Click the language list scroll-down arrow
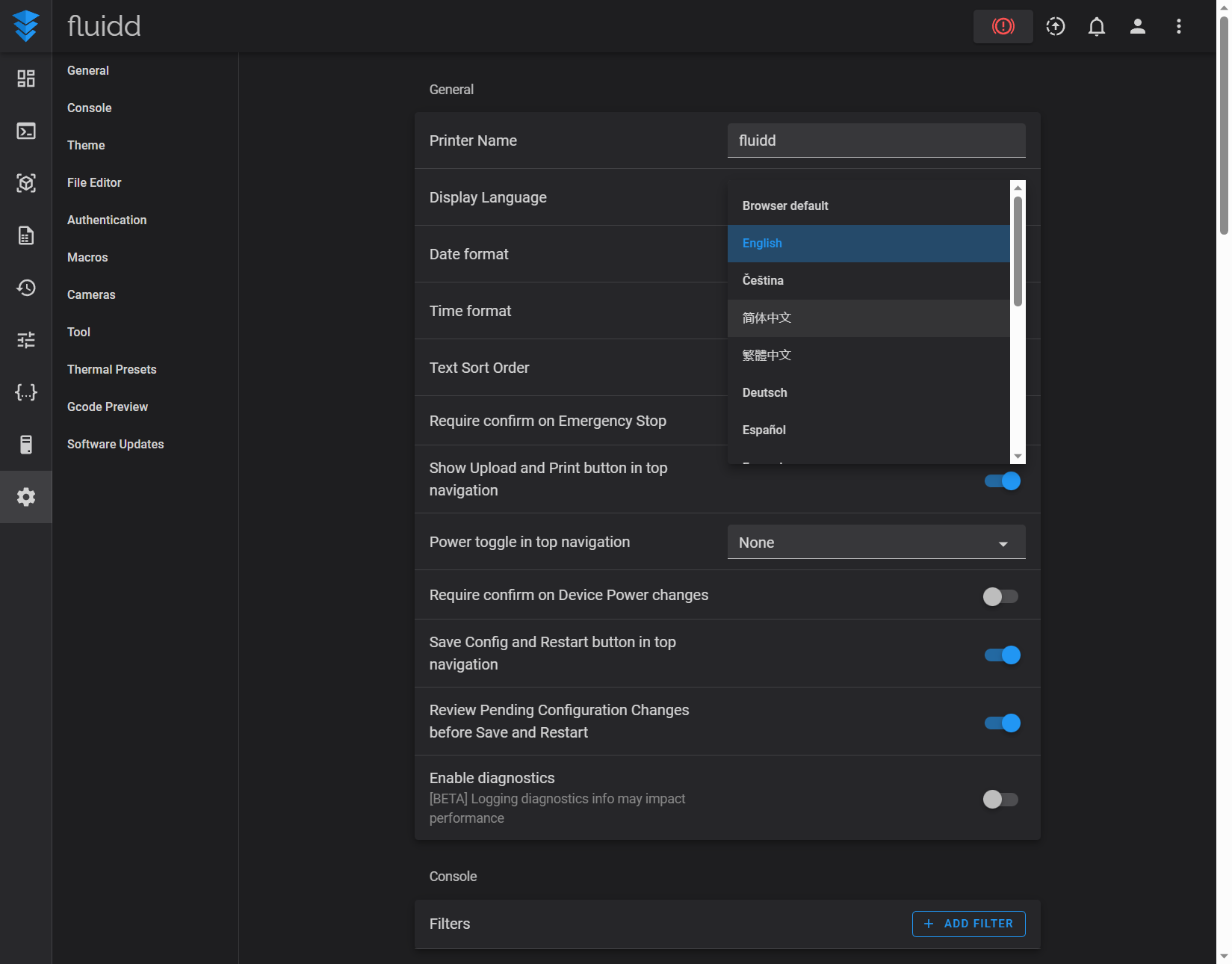1232x964 pixels. (x=1018, y=457)
